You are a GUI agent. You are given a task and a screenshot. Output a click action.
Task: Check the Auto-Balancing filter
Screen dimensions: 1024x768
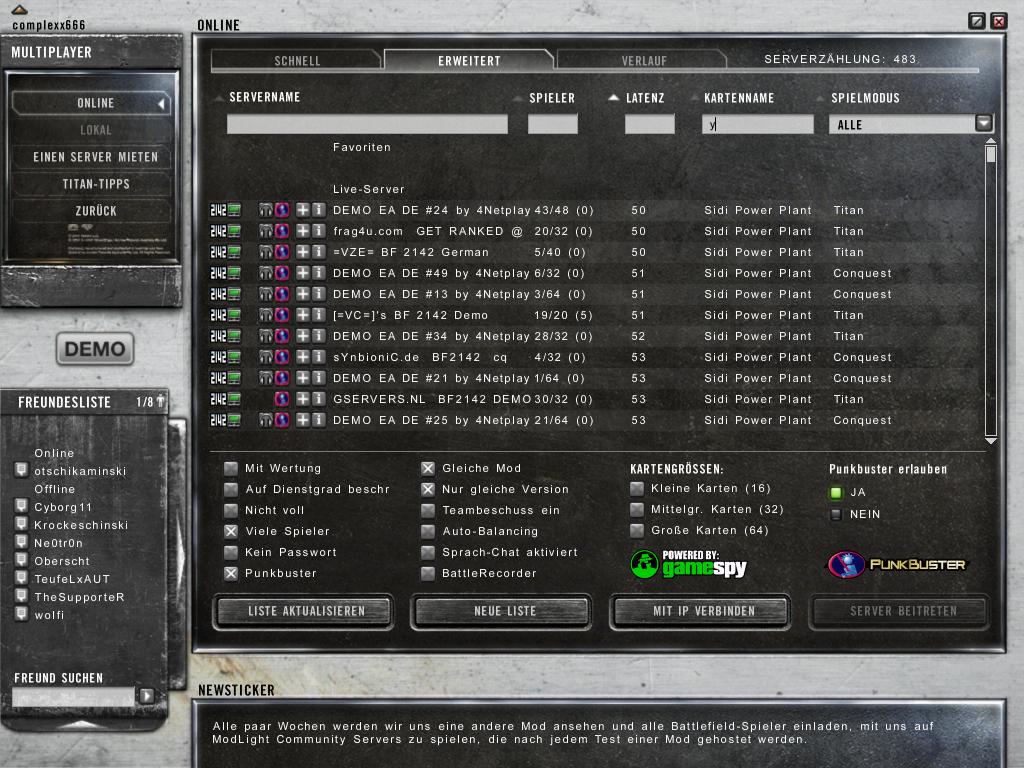coord(428,531)
